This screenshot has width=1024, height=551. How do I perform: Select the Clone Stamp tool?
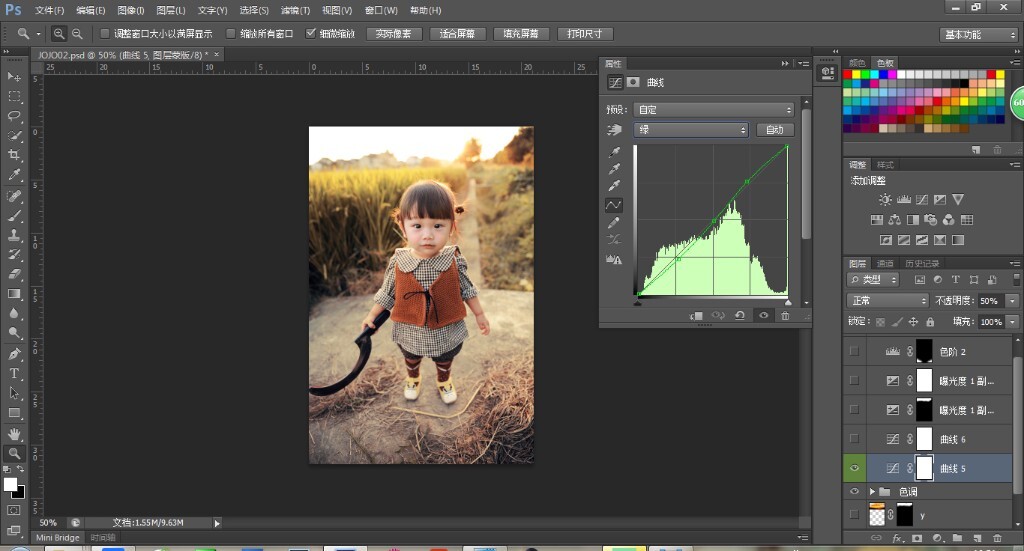pyautogui.click(x=14, y=235)
